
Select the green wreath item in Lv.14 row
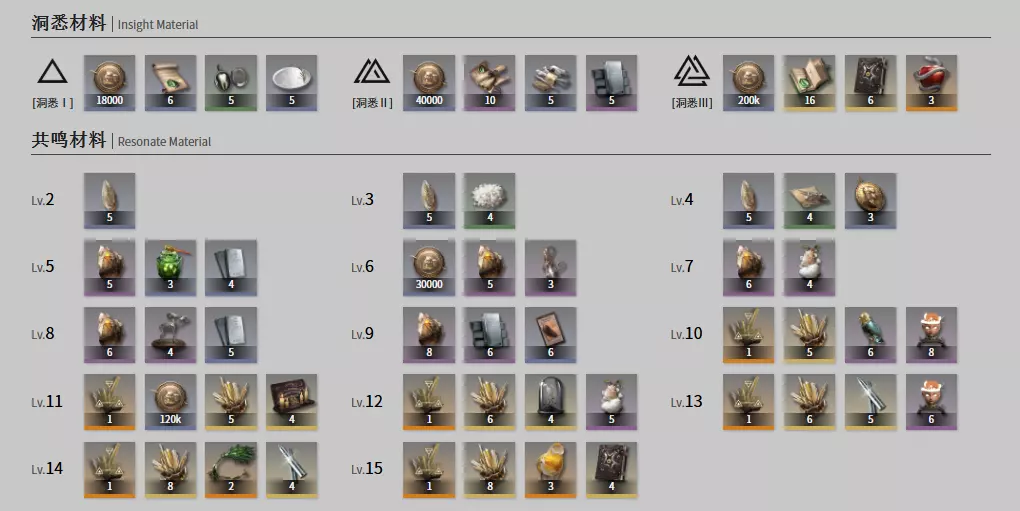pos(231,469)
